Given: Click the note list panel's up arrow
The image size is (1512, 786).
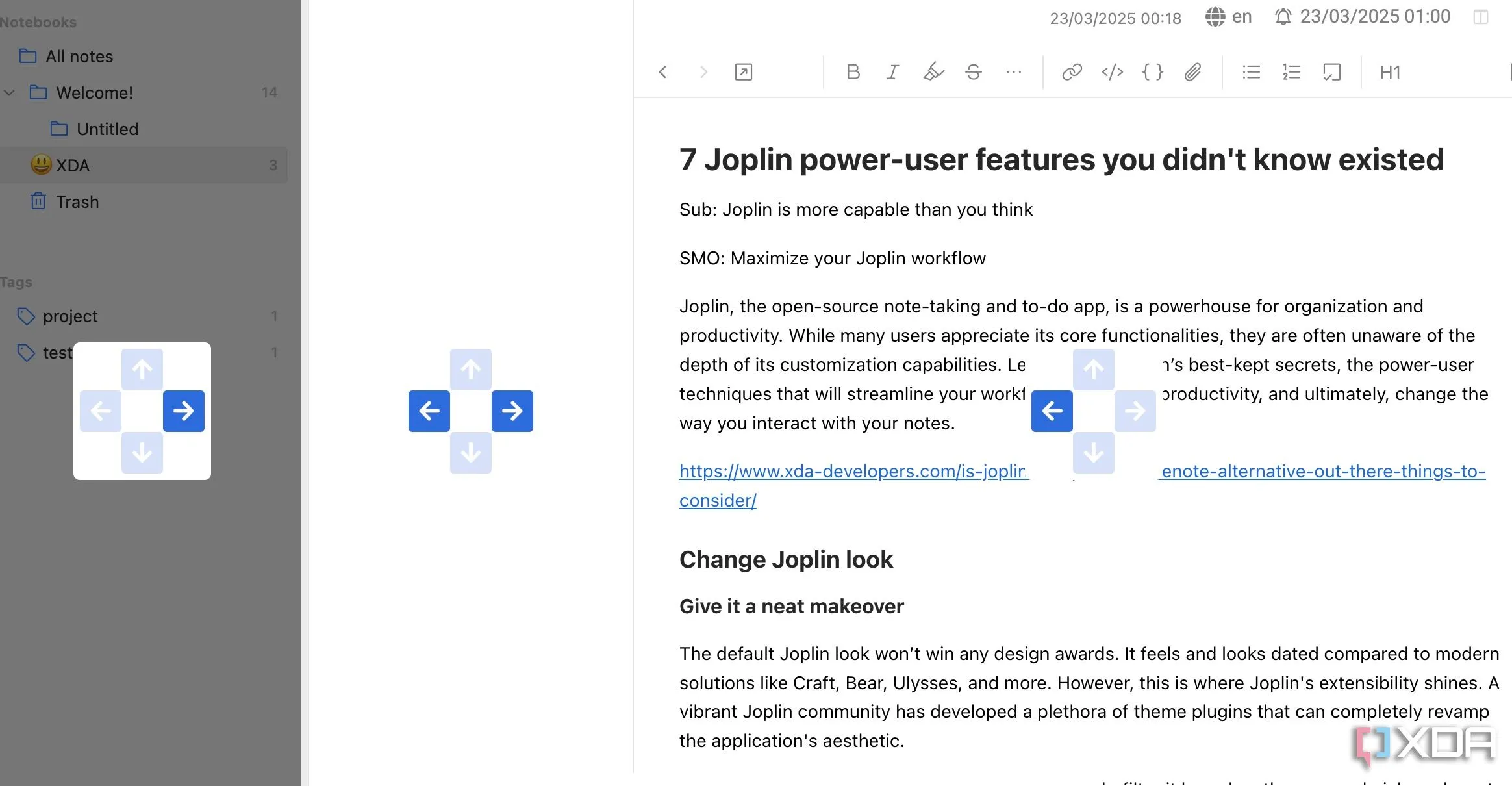Looking at the screenshot, I should 471,370.
